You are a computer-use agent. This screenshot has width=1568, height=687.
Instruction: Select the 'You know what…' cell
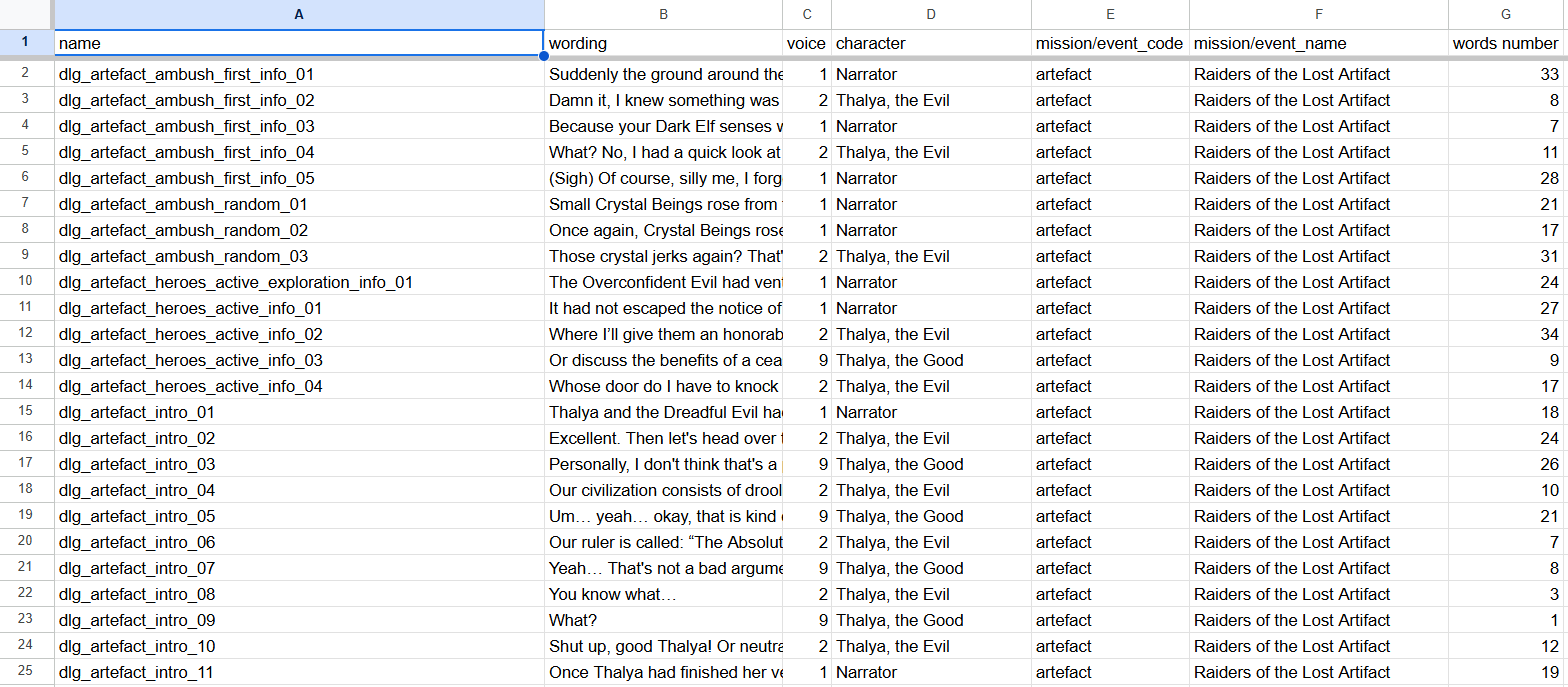pyautogui.click(x=663, y=594)
